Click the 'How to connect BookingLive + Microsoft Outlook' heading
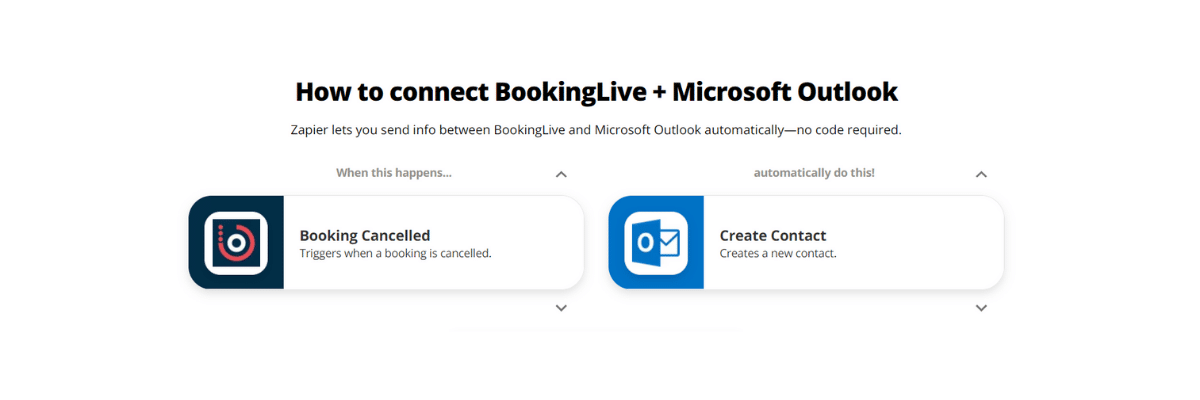The width and height of the screenshot is (1200, 400). [597, 92]
